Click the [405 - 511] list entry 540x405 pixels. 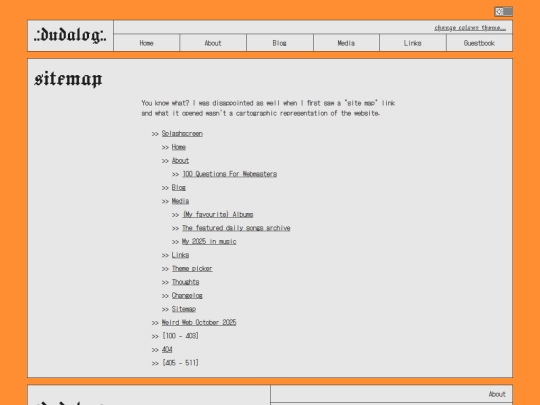pos(180,363)
